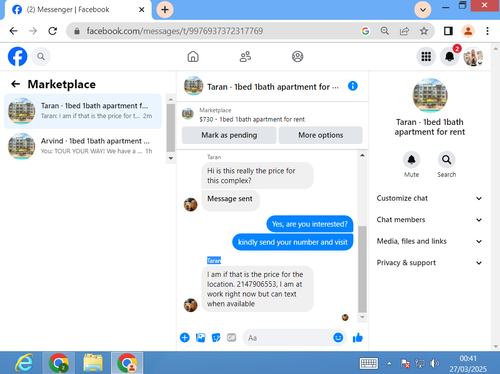The height and width of the screenshot is (374, 500).
Task: Click the Google icon in address bar
Action: coord(365,31)
